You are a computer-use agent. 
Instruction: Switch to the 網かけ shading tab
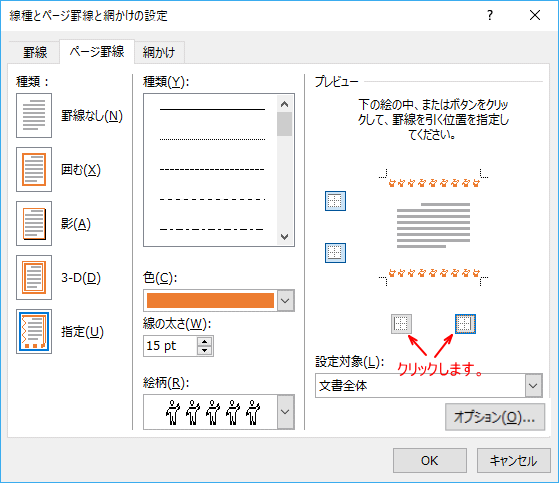click(159, 53)
